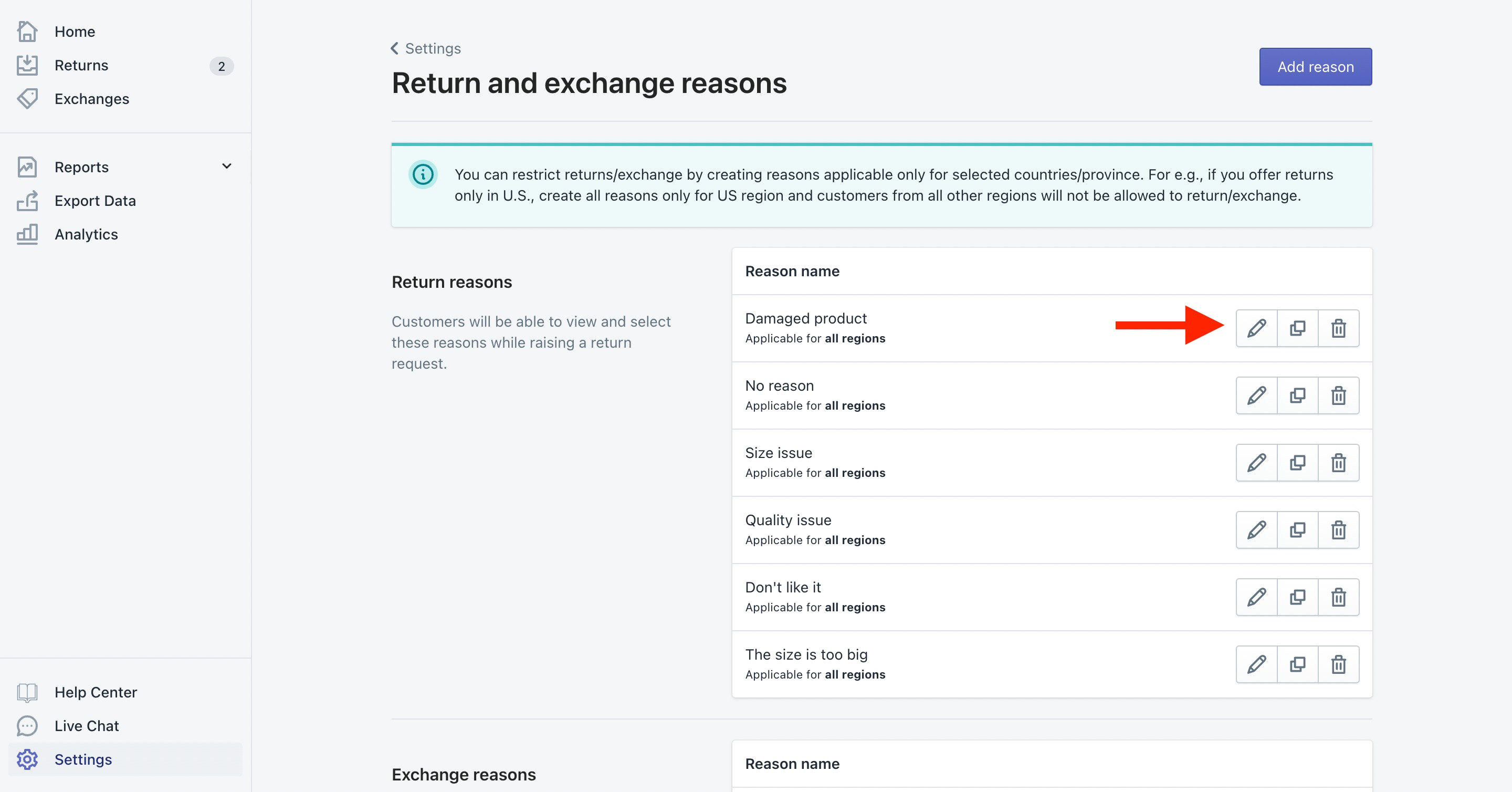Duplicate the Don't like it reason
This screenshot has width=1512, height=792.
point(1297,597)
